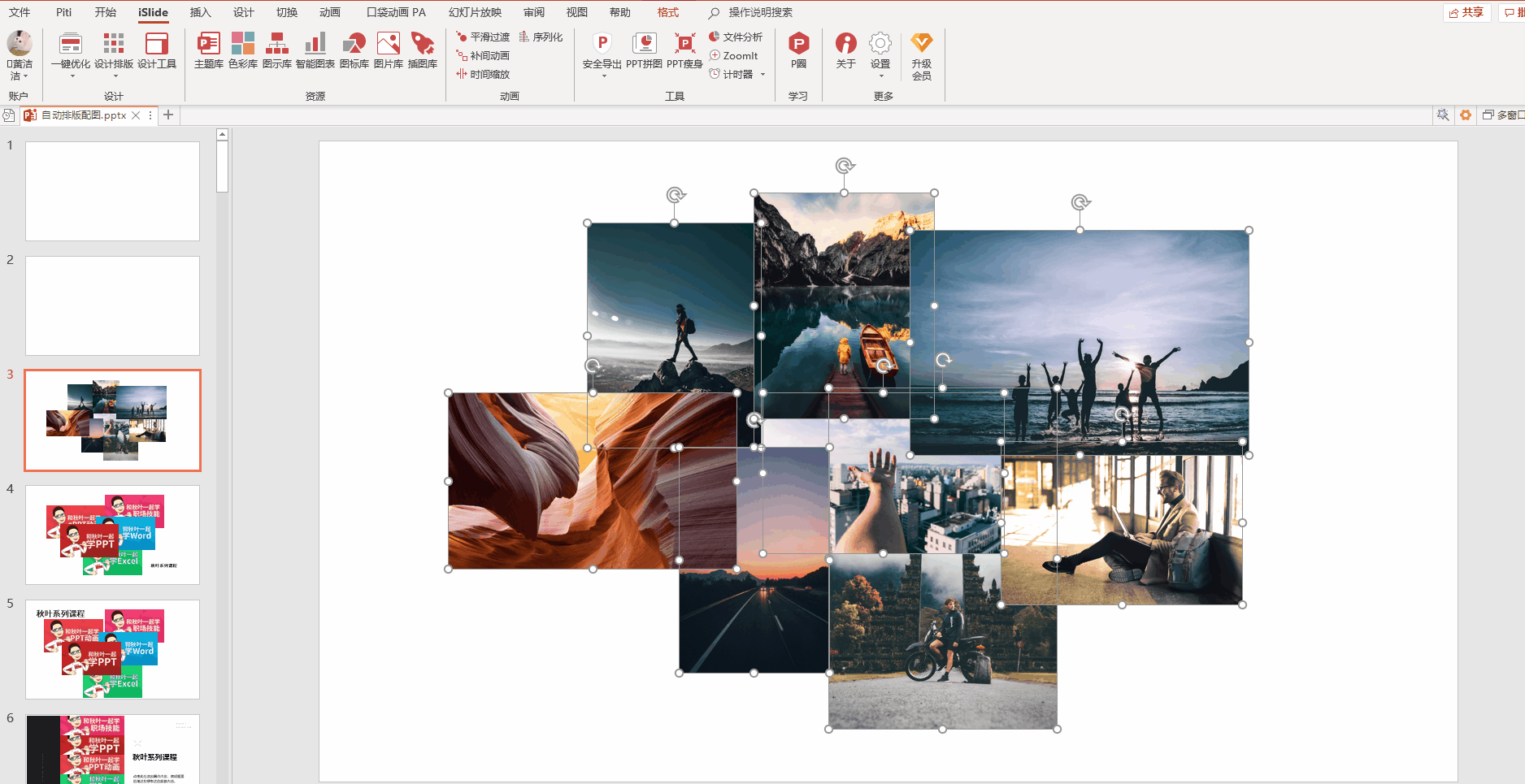This screenshot has width=1525, height=784.
Task: Click the account avatar icon
Action: coord(20,43)
